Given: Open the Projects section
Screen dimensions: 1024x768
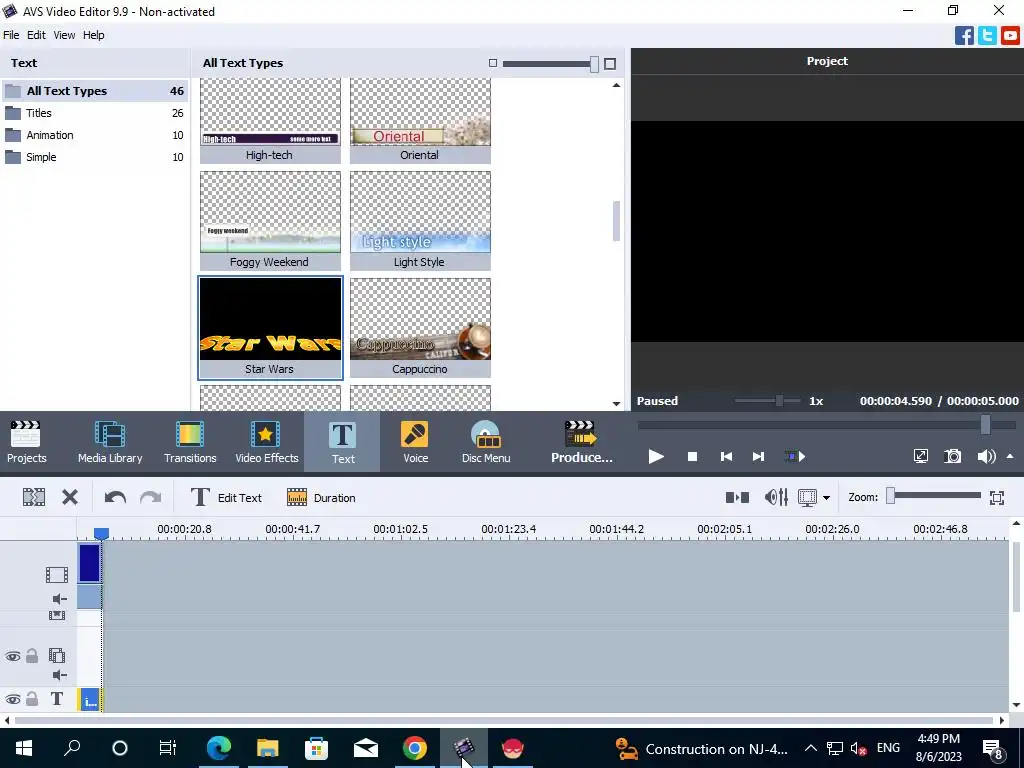Looking at the screenshot, I should coord(26,441).
